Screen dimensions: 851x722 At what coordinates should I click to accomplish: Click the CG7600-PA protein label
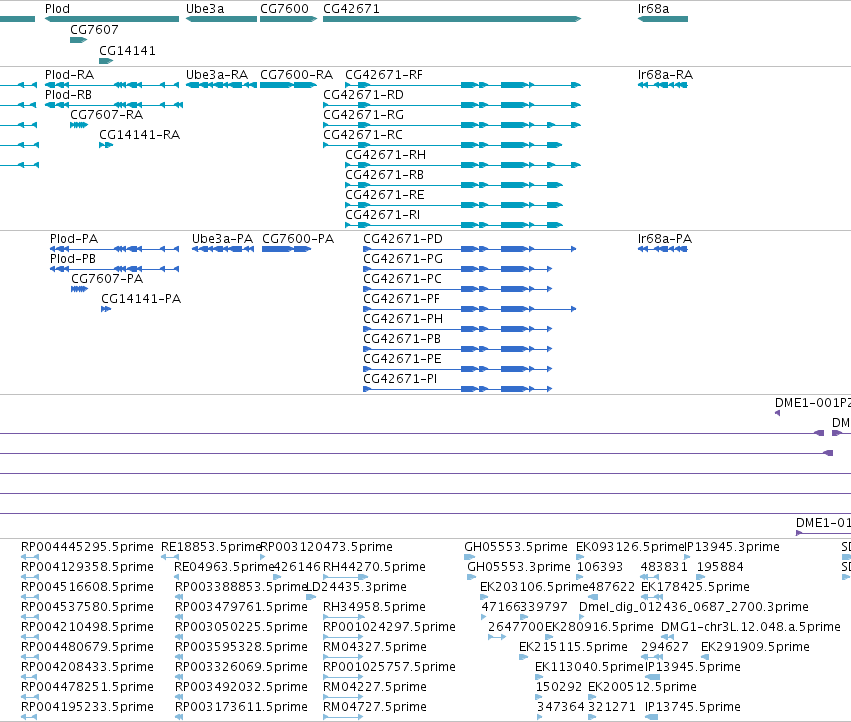tap(297, 239)
